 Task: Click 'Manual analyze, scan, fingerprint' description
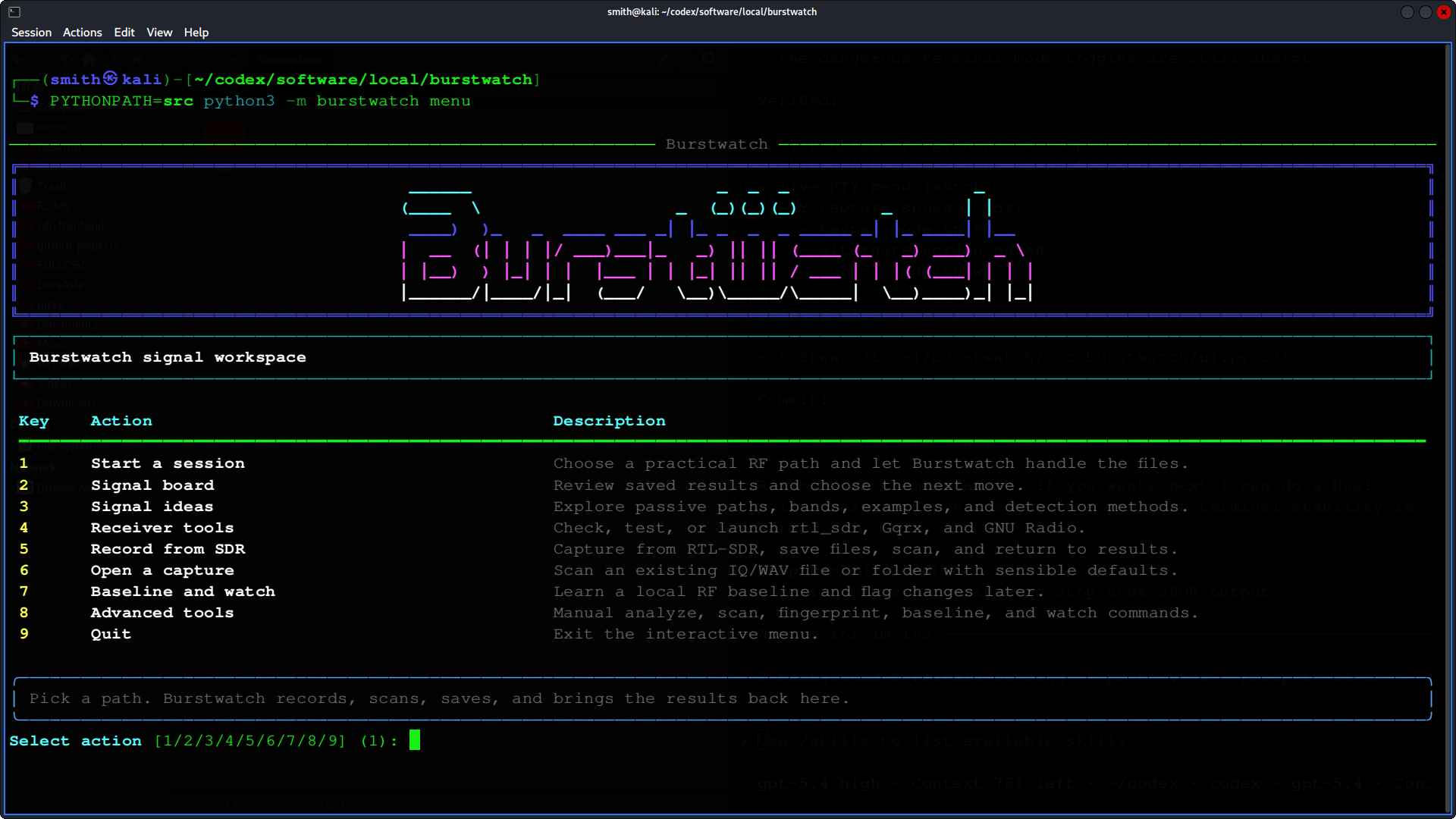coord(875,613)
